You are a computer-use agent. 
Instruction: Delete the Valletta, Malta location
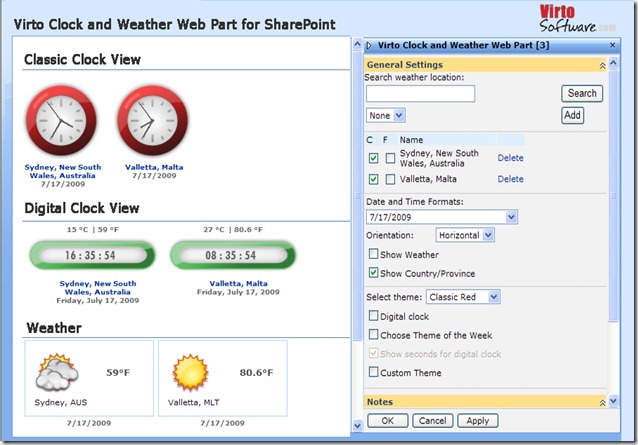click(x=510, y=179)
